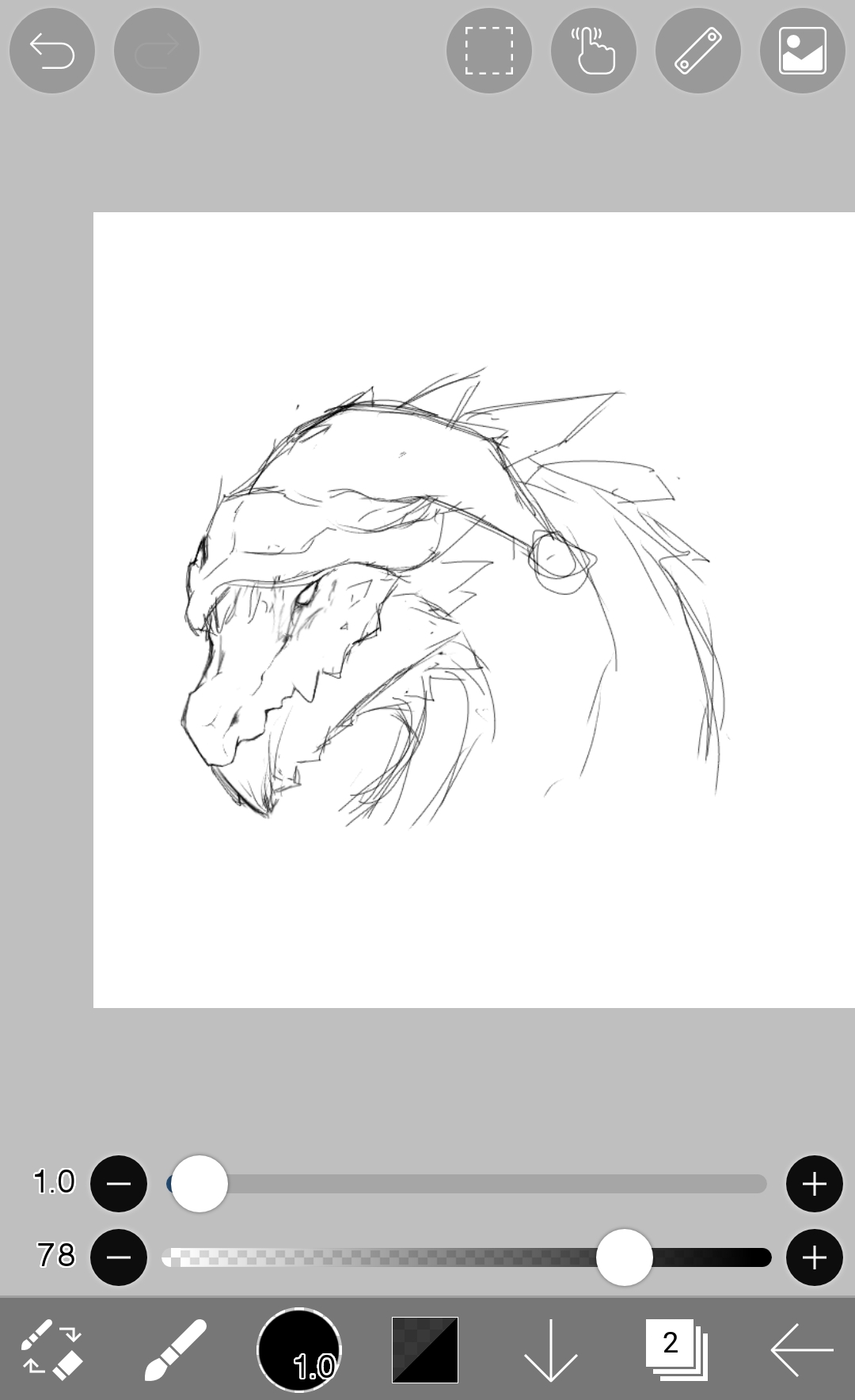Screen dimensions: 855x1400
Task: Open the black color swatch picker
Action: (425, 1350)
